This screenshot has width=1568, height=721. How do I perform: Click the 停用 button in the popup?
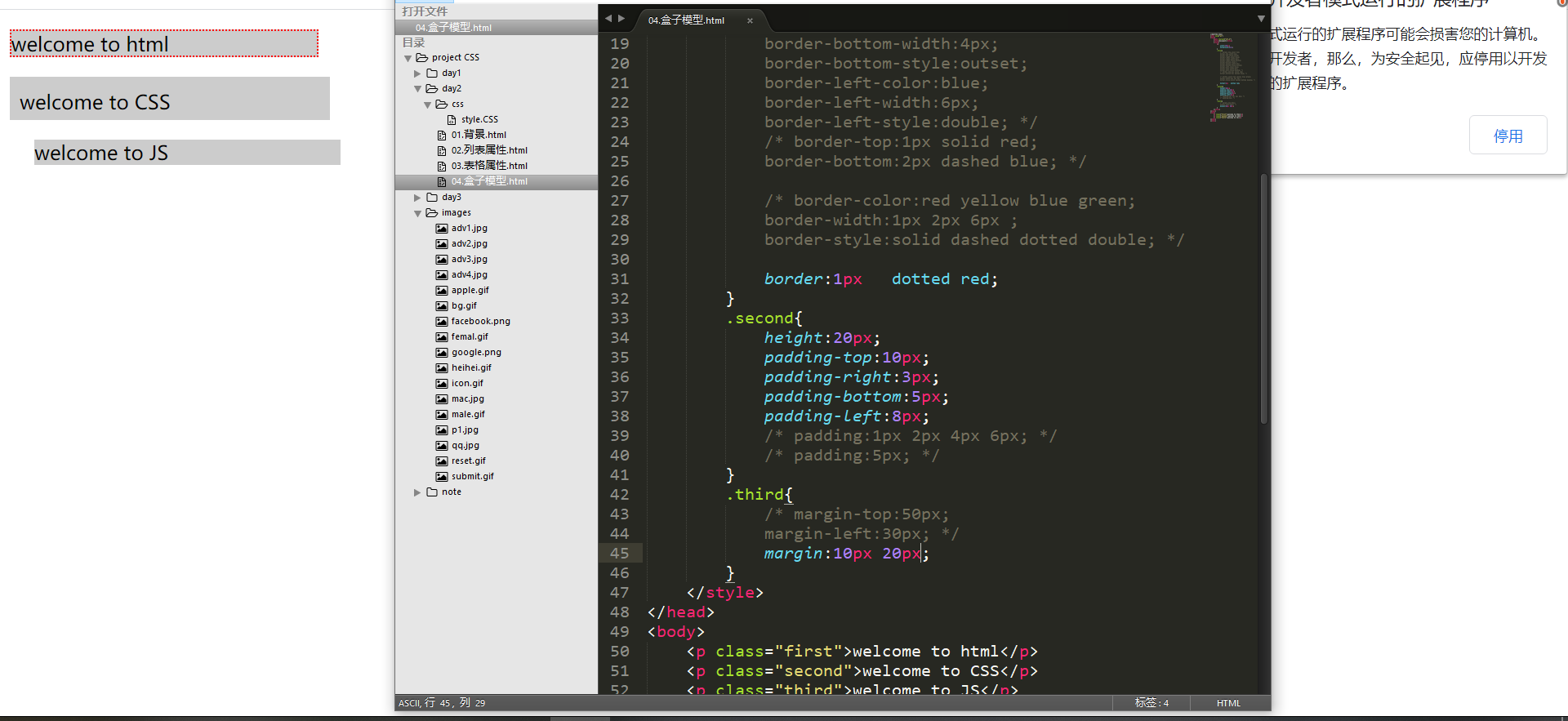click(x=1508, y=135)
